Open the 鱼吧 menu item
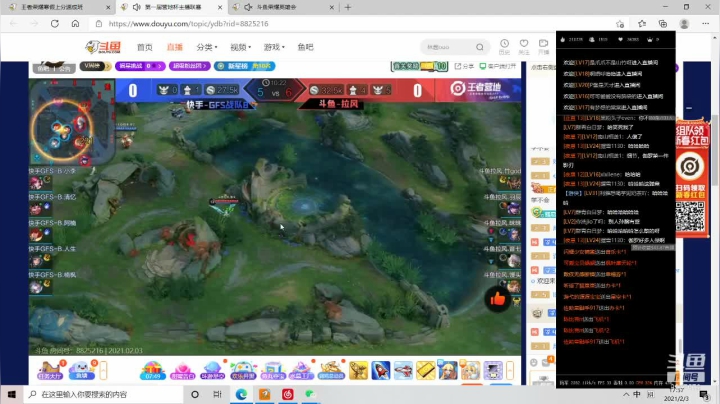The image size is (720, 404). (x=305, y=47)
